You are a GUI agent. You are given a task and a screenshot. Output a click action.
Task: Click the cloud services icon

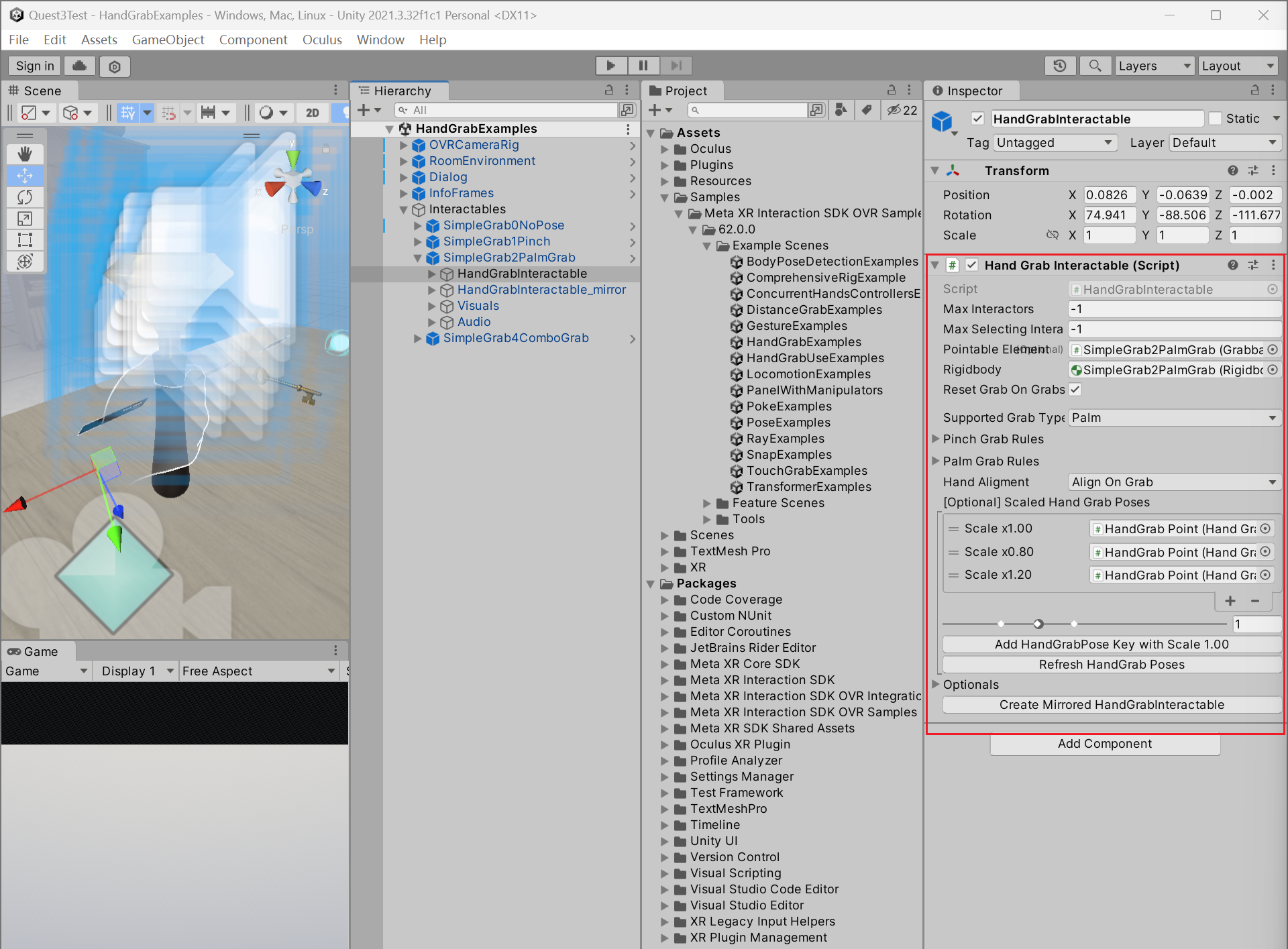coord(80,66)
